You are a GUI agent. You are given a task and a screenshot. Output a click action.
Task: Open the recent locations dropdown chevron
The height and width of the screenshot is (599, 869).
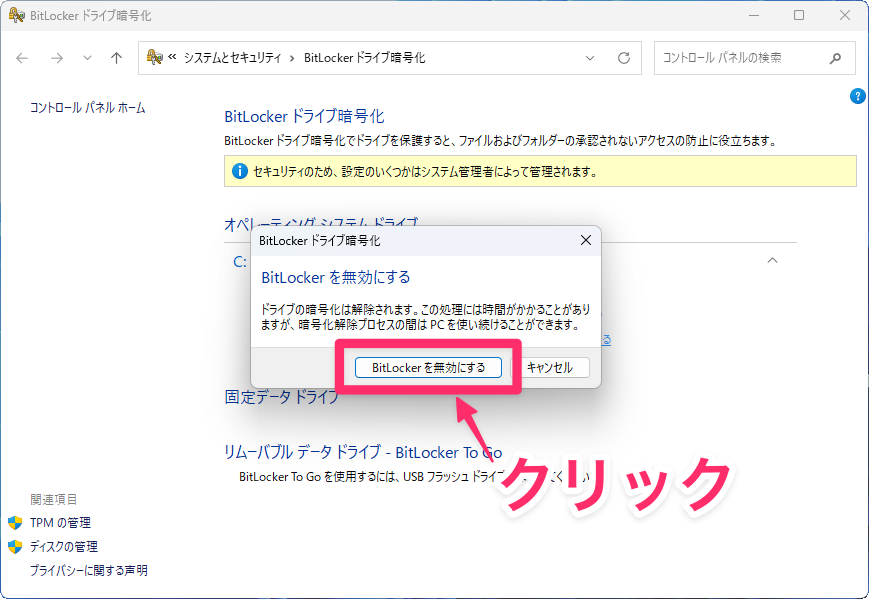pyautogui.click(x=86, y=58)
